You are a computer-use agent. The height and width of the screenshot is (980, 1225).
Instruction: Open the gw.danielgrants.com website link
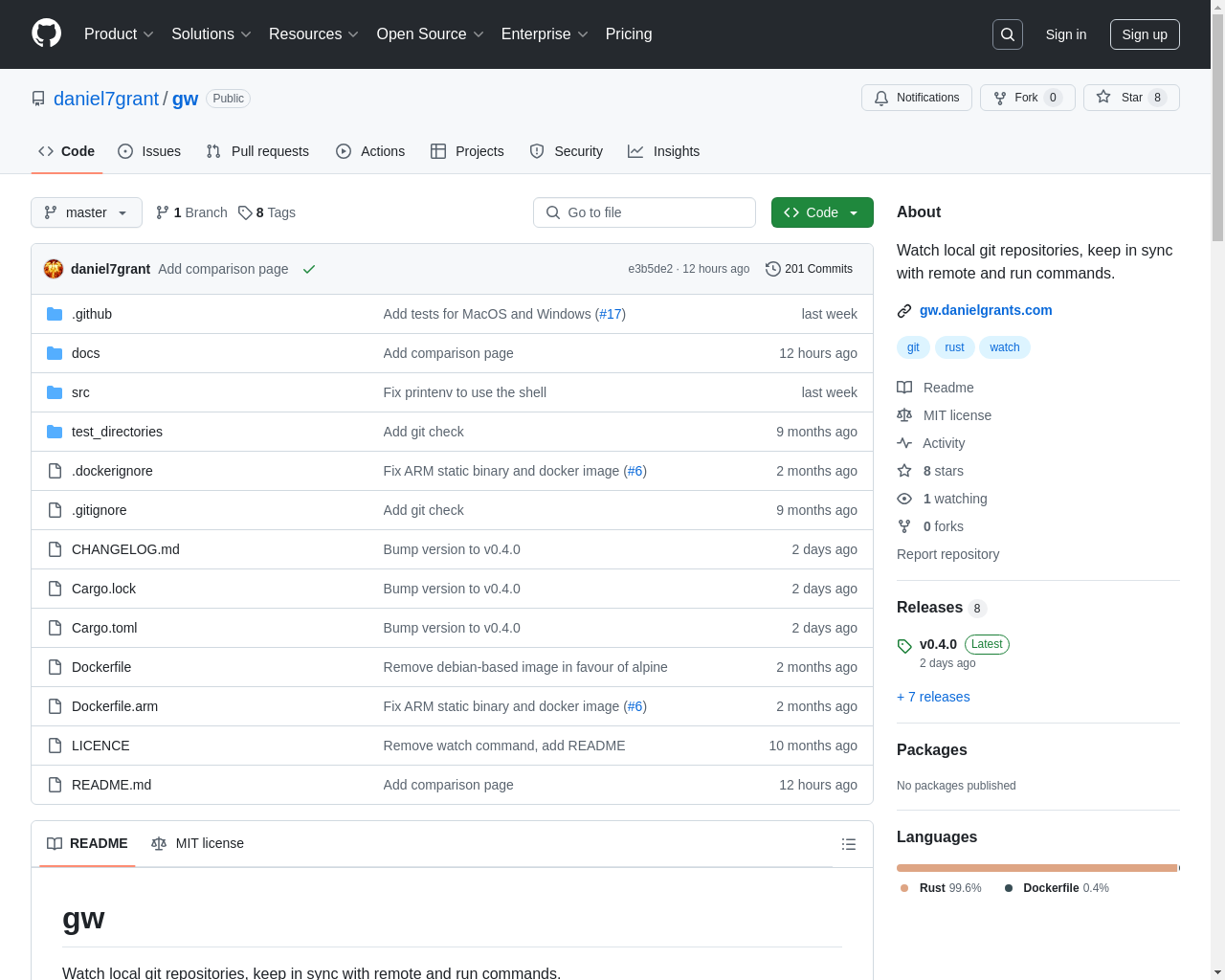pos(986,310)
